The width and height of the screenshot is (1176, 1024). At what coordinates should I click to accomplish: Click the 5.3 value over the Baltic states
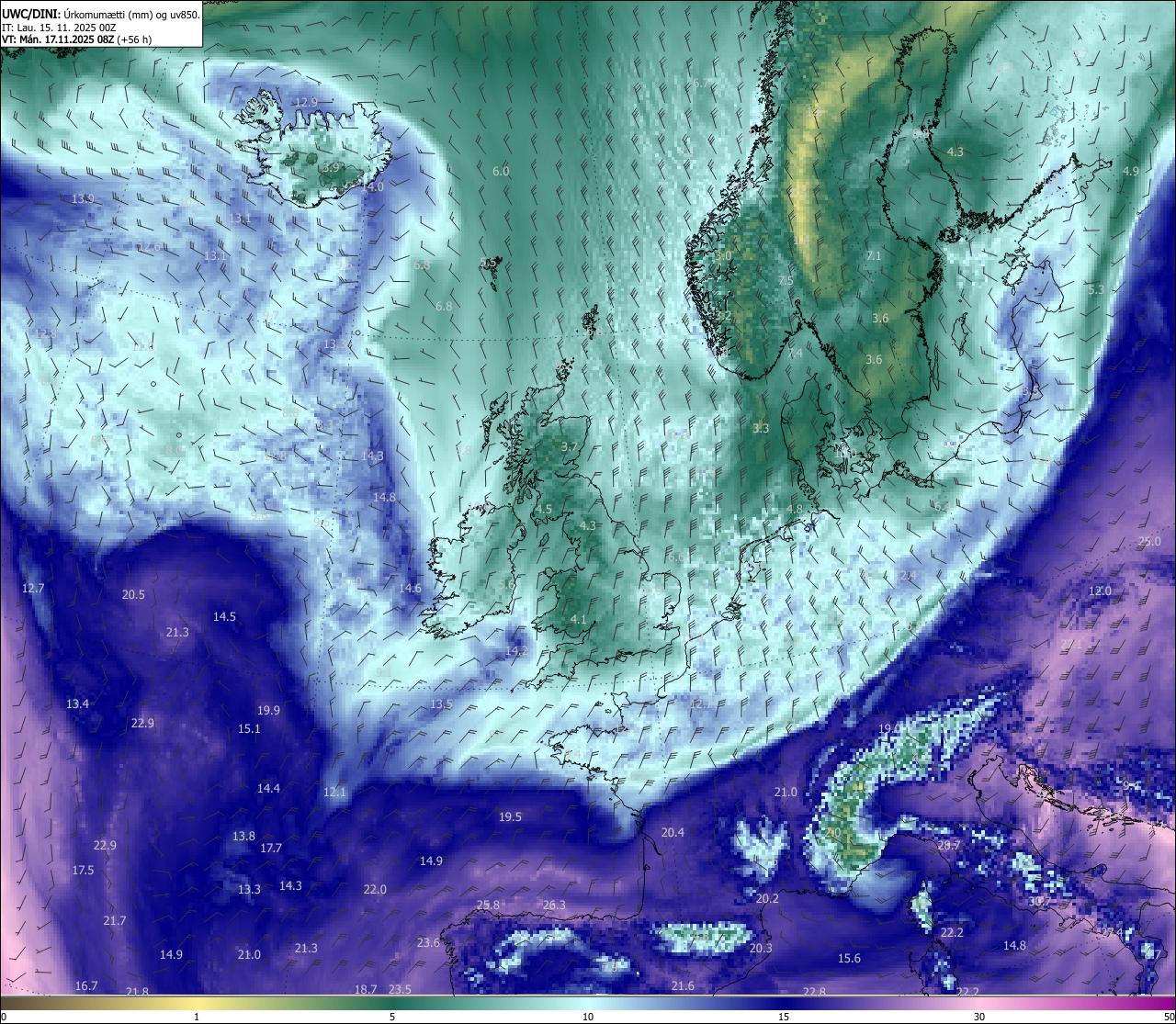point(1096,290)
